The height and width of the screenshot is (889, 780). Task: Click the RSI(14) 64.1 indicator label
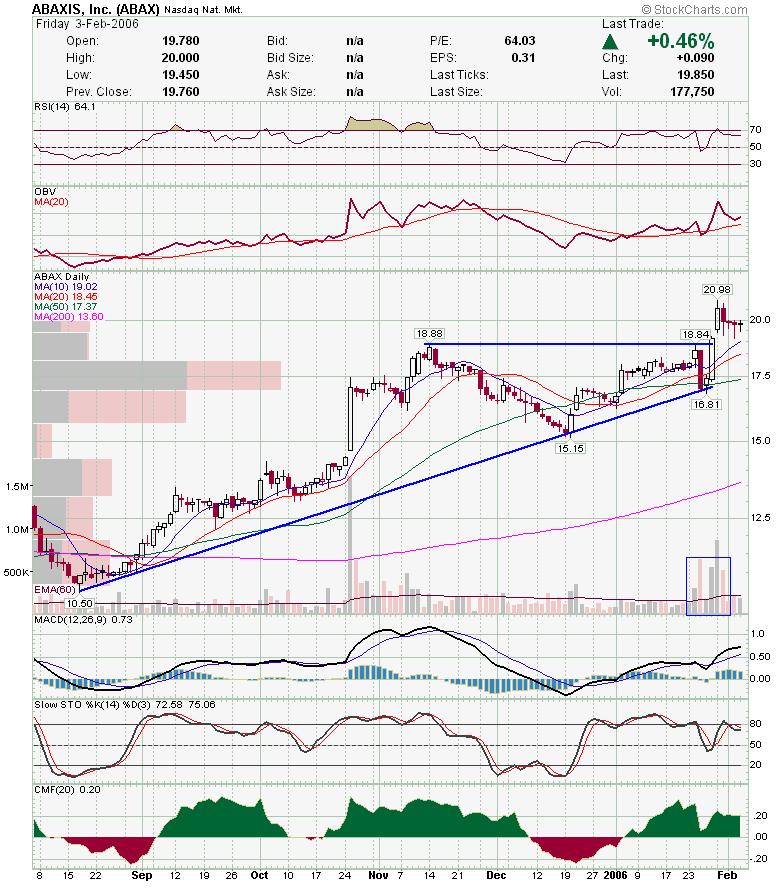pos(65,107)
